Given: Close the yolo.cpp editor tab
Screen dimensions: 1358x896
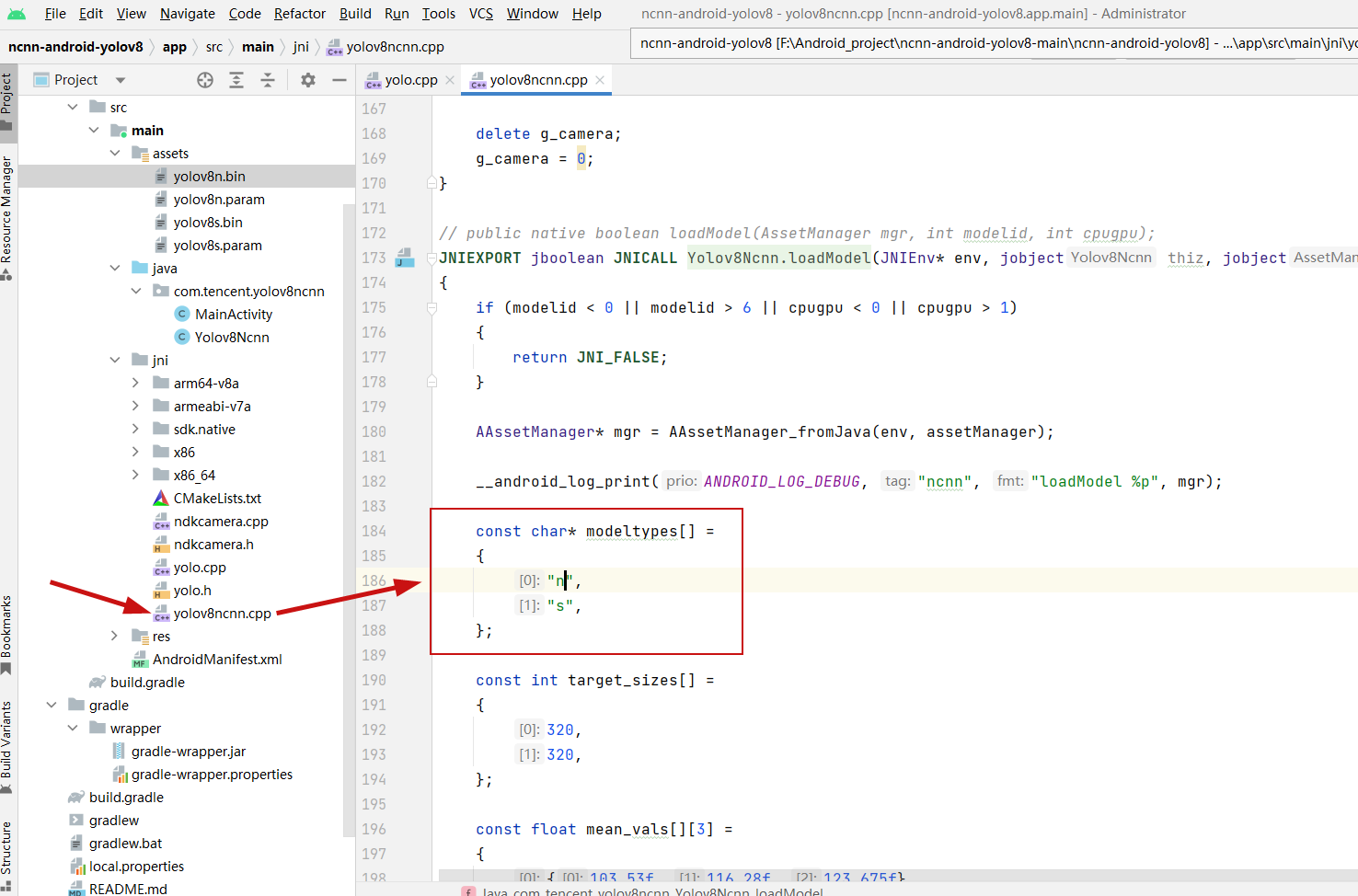Looking at the screenshot, I should click(450, 80).
